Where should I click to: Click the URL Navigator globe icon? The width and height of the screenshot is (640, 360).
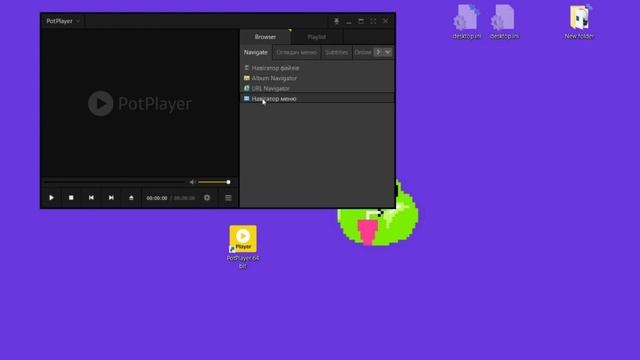coord(247,88)
